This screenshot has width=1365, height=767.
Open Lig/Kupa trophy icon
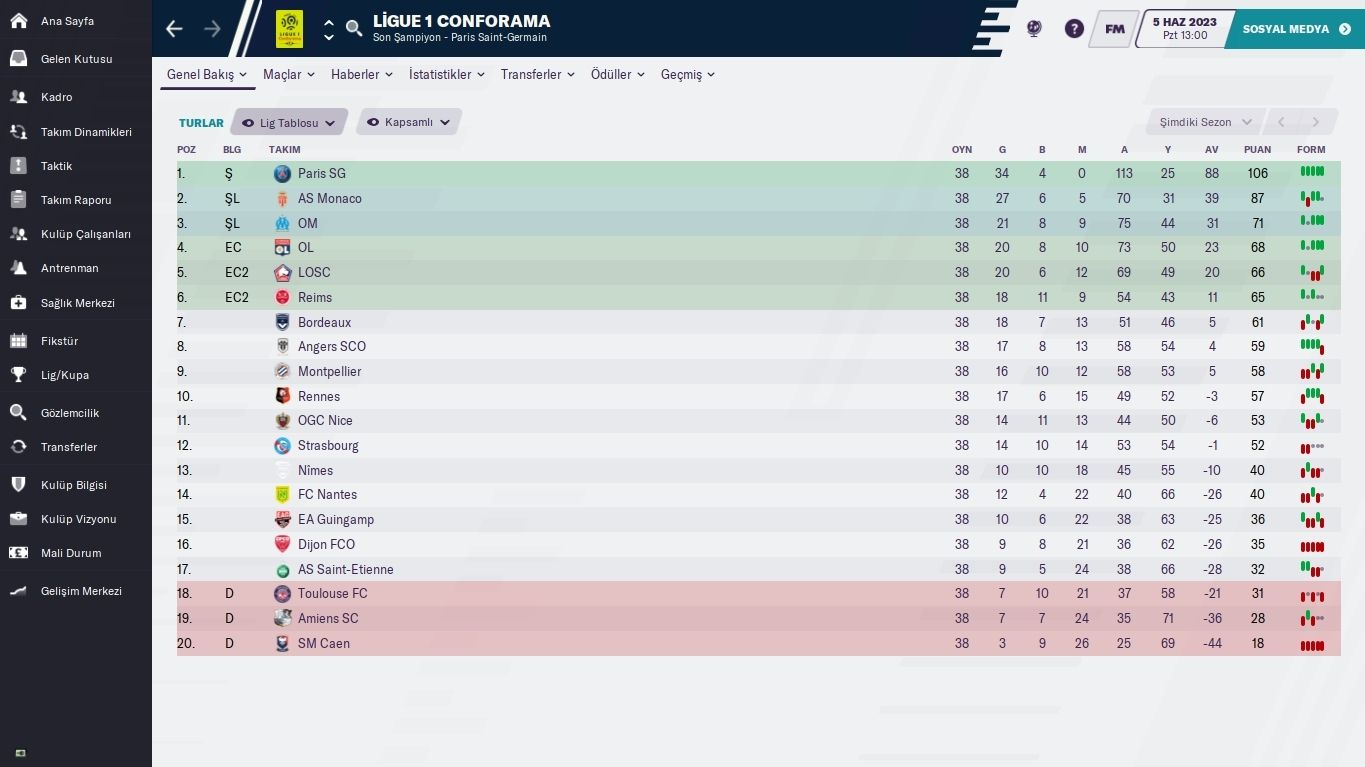(x=18, y=375)
